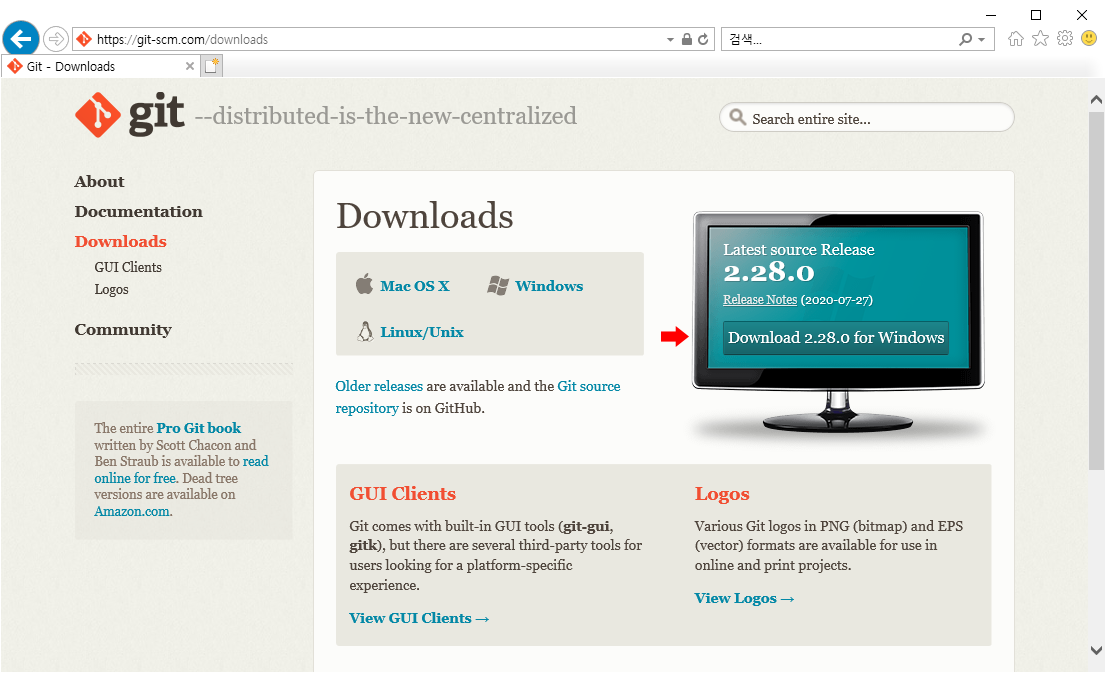Open the browser Home icon
Viewport: 1106px width, 673px height.
1016,39
